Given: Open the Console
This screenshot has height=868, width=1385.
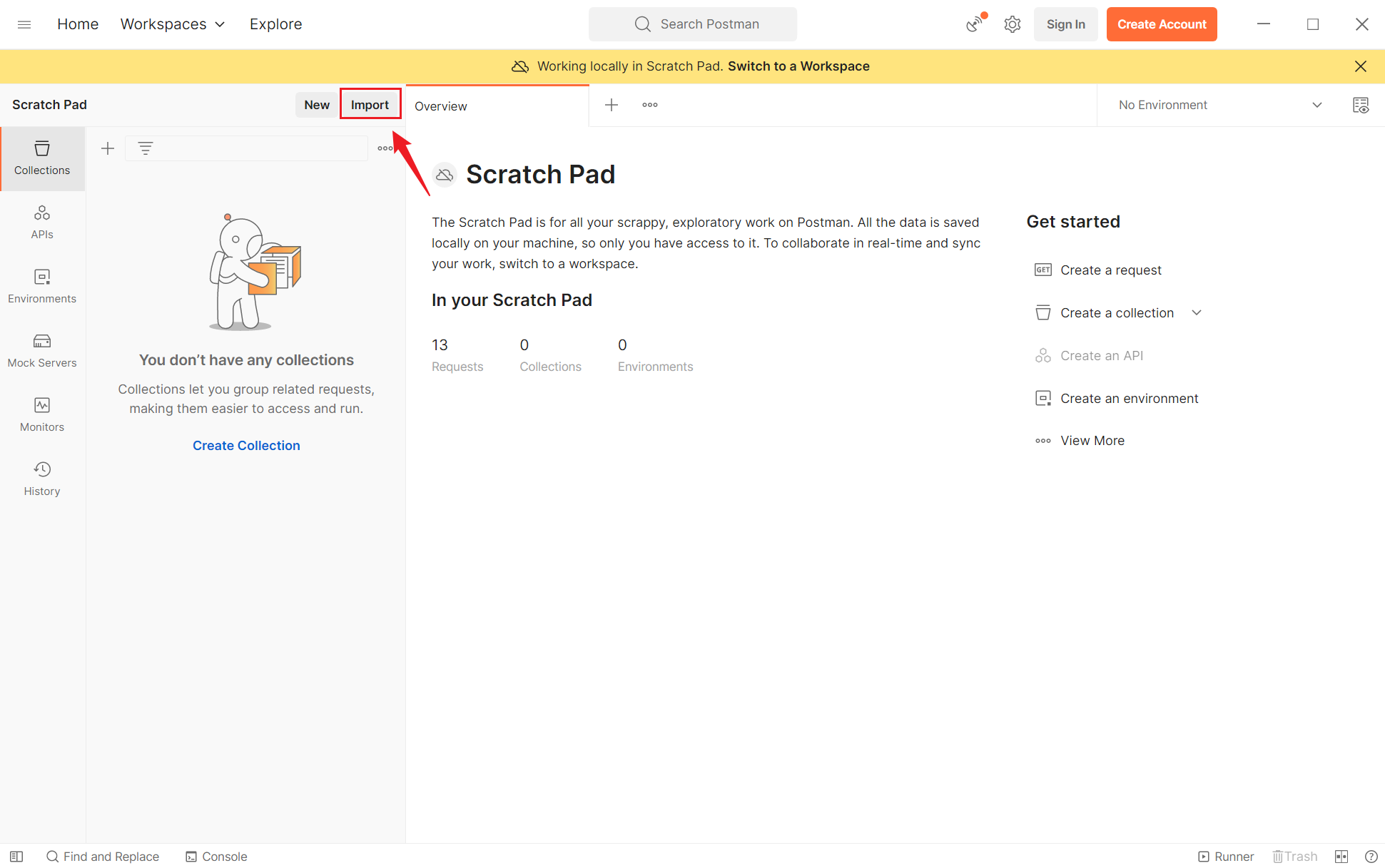Looking at the screenshot, I should click(x=216, y=857).
